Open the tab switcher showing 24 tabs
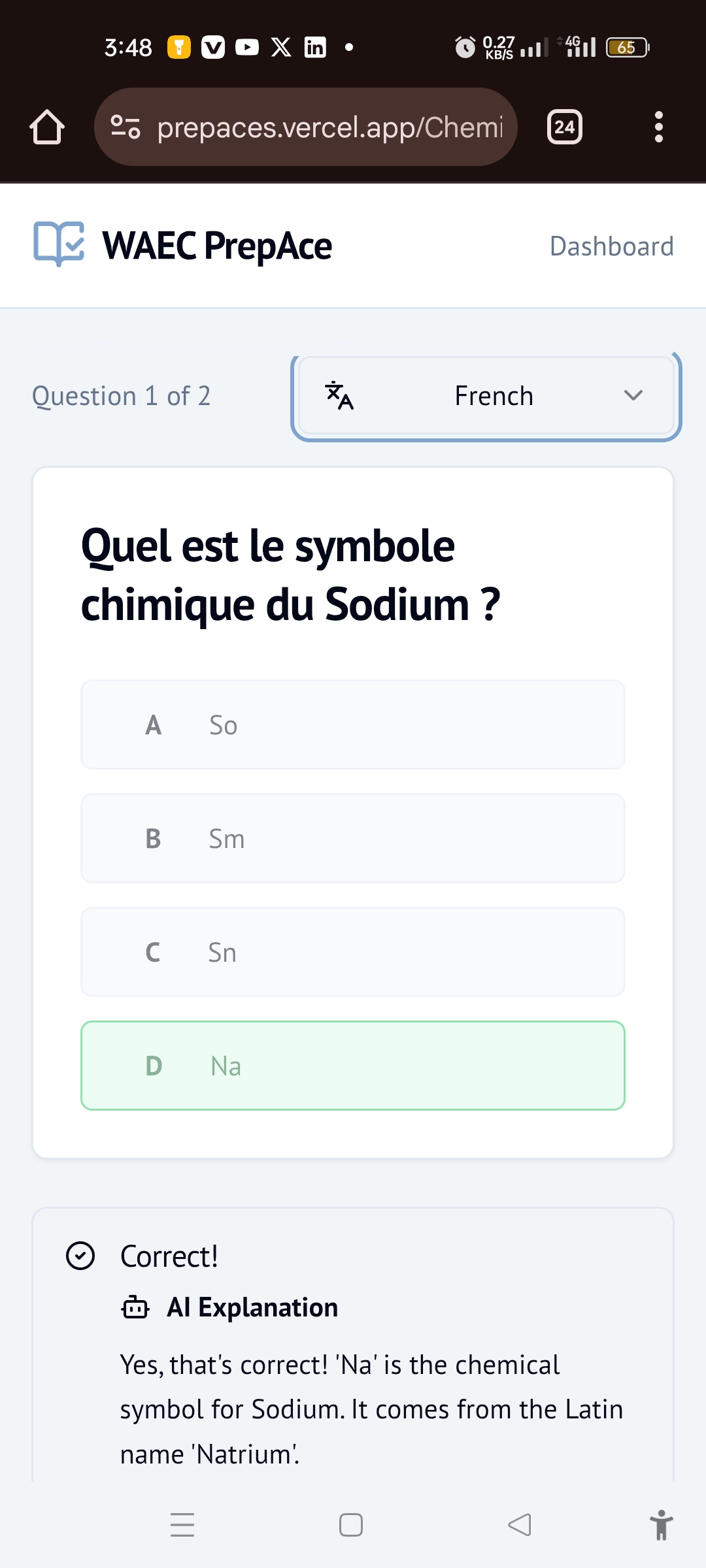This screenshot has width=706, height=1568. click(x=564, y=127)
